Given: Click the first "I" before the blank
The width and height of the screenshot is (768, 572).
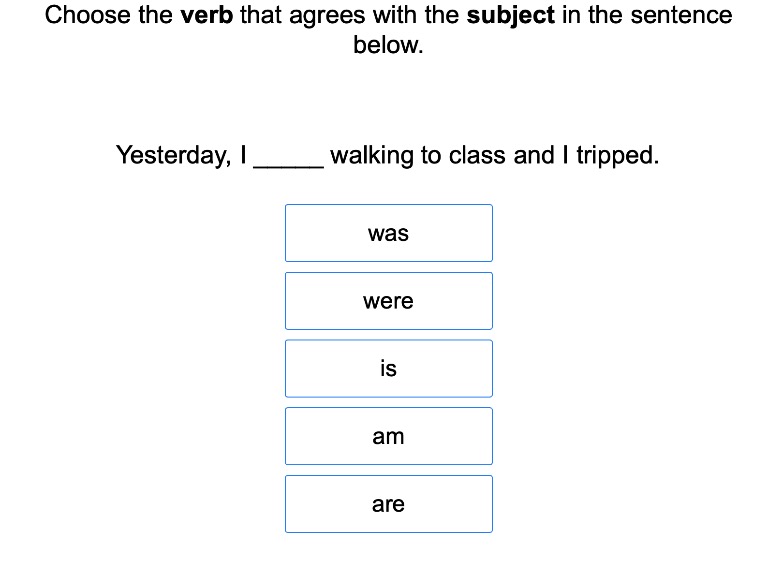Looking at the screenshot, I should pos(244,156).
